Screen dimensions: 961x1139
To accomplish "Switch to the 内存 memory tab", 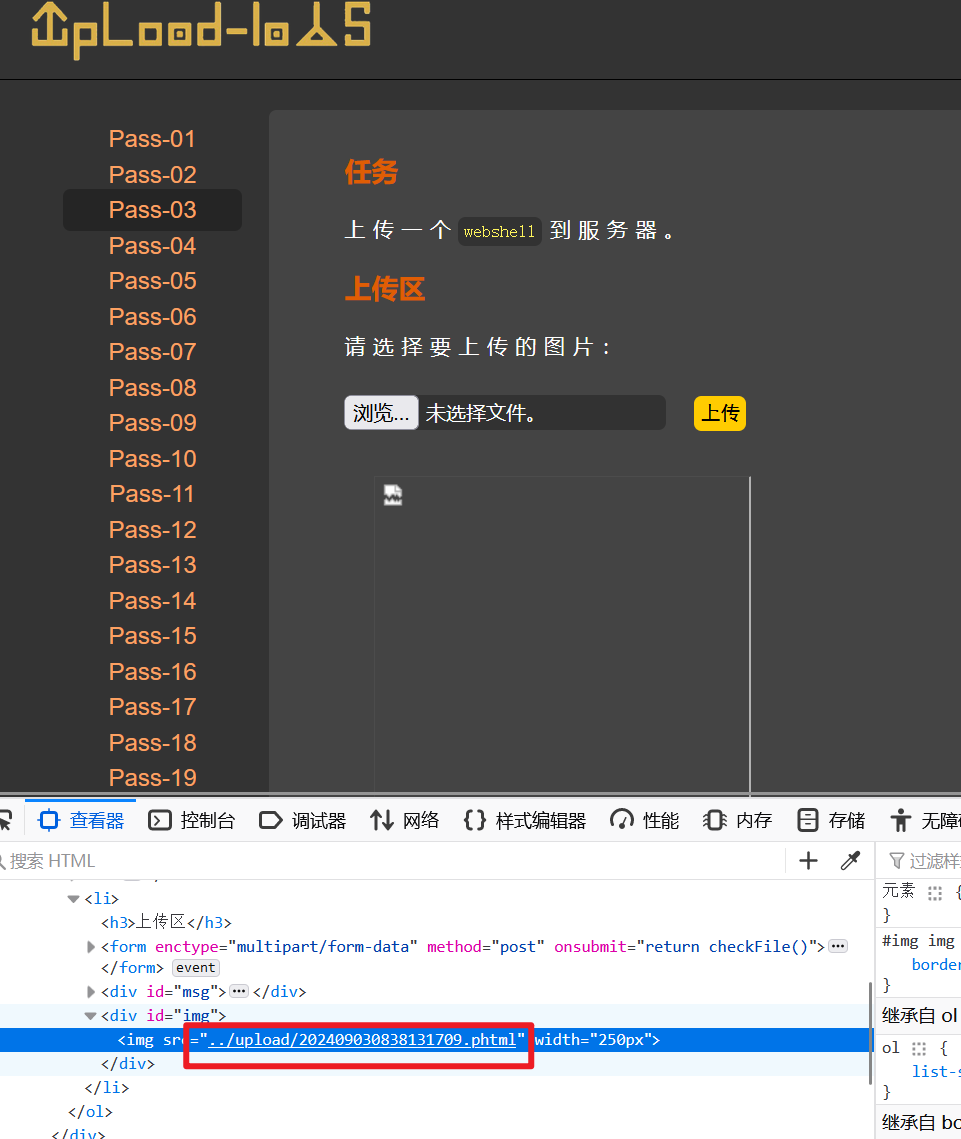I will (x=737, y=821).
